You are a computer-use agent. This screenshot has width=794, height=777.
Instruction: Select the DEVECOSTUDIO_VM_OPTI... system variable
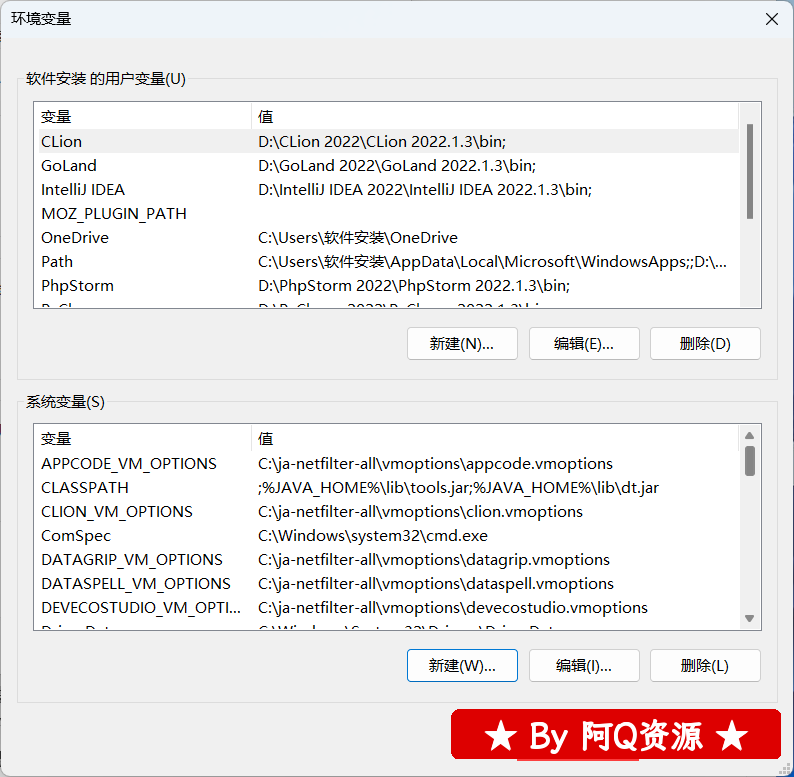(x=388, y=607)
